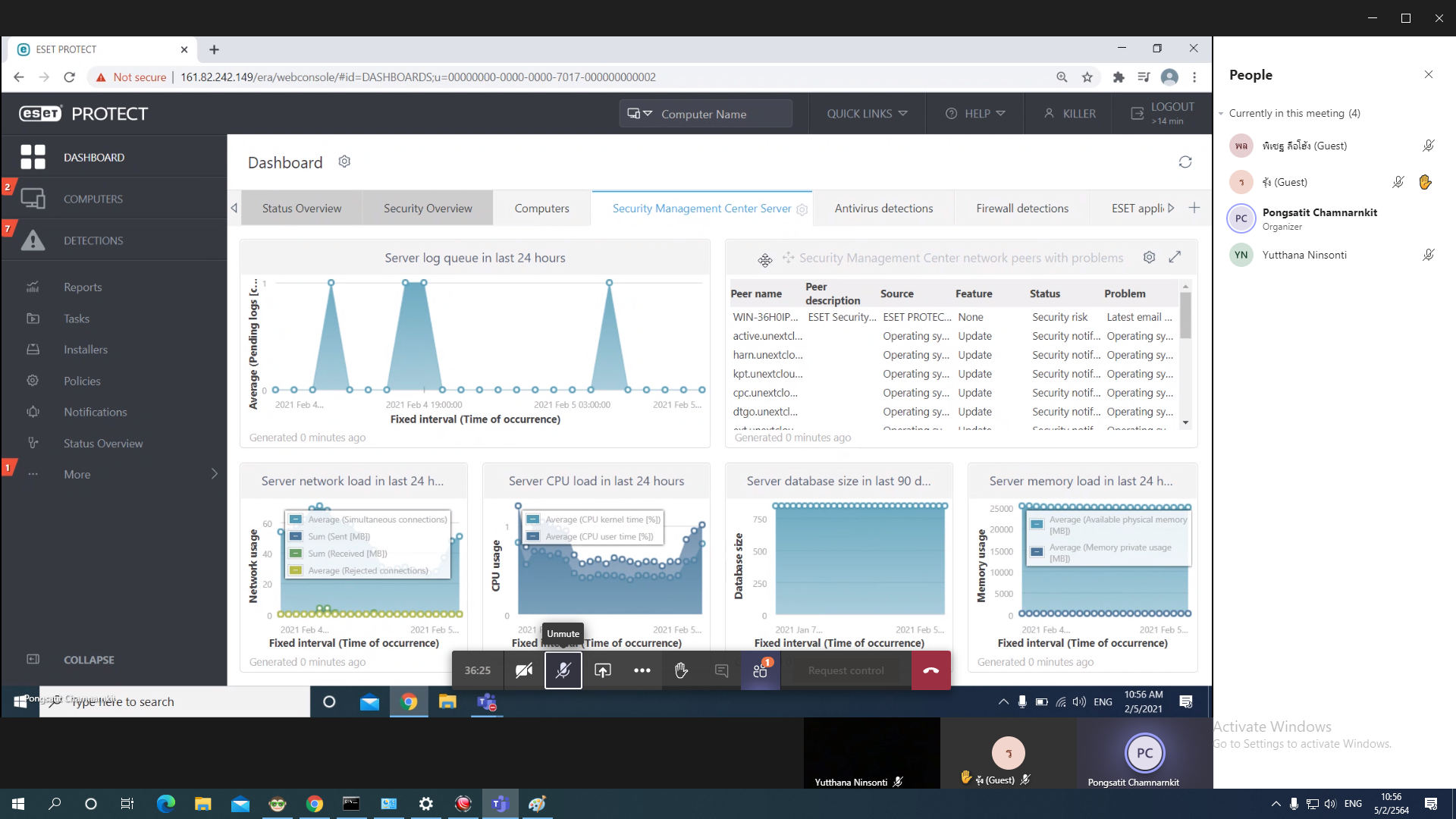Click the browser bookmark star icon
This screenshot has height=819, width=1456.
click(1087, 77)
